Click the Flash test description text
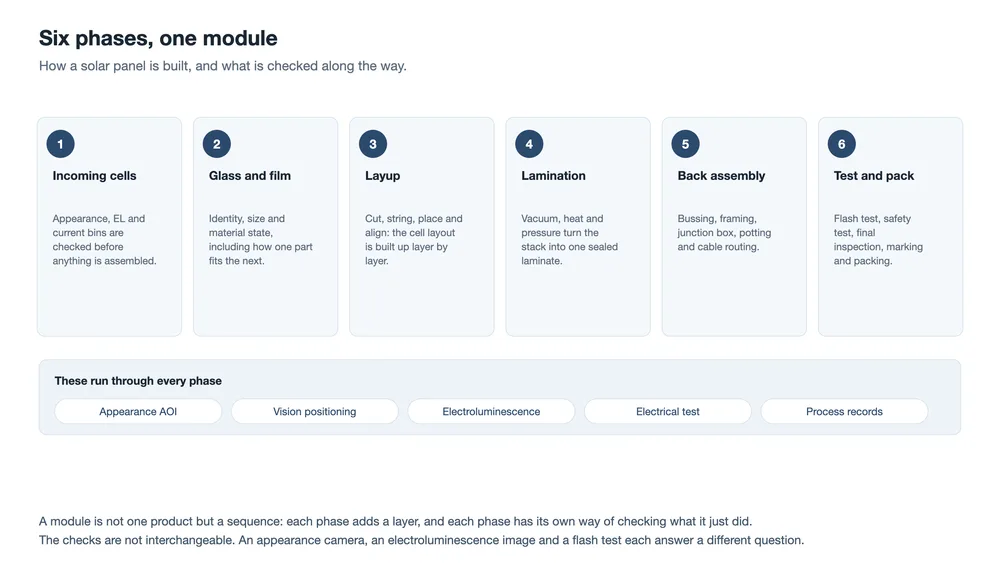This screenshot has width=1000, height=563. [x=878, y=240]
